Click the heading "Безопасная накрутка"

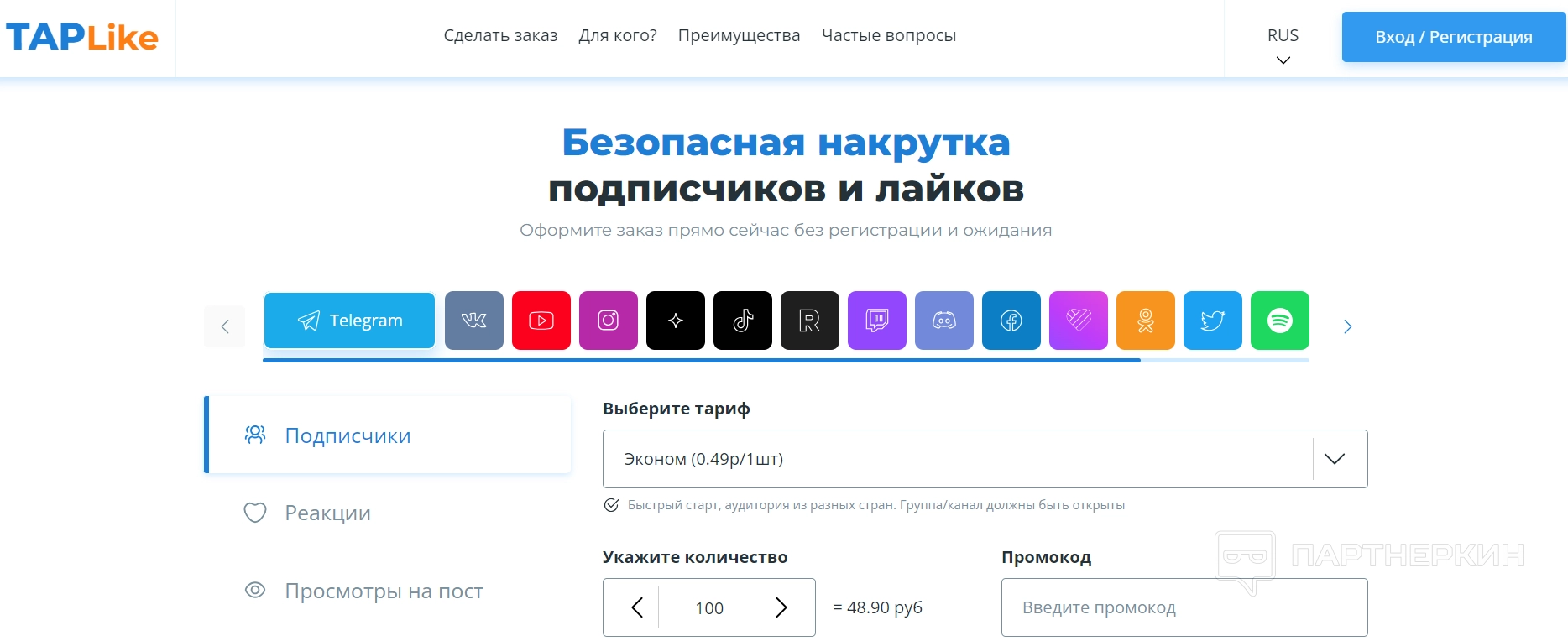pos(786,143)
